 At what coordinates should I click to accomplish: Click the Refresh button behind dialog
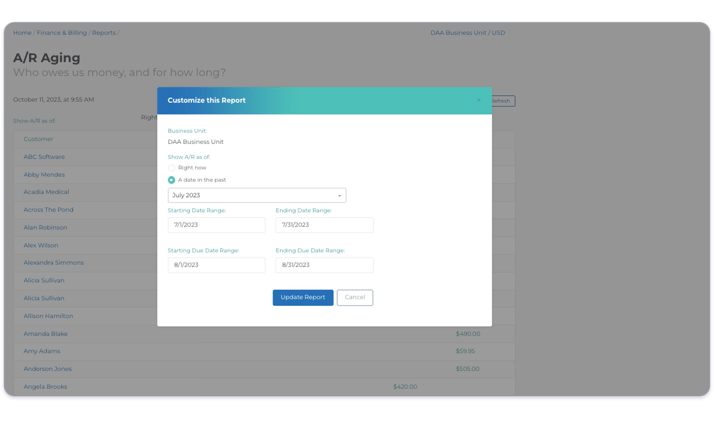(503, 101)
